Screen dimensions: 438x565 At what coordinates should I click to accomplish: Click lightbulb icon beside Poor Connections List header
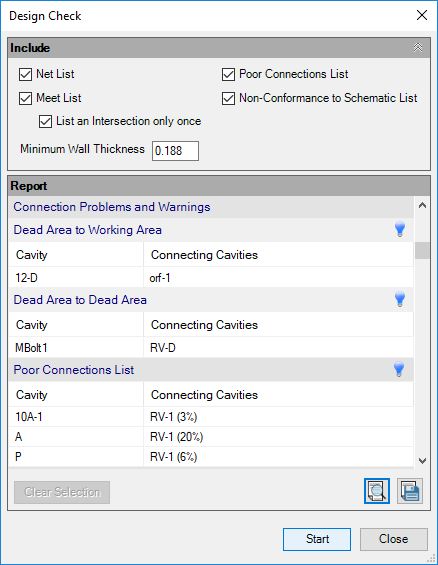click(399, 369)
